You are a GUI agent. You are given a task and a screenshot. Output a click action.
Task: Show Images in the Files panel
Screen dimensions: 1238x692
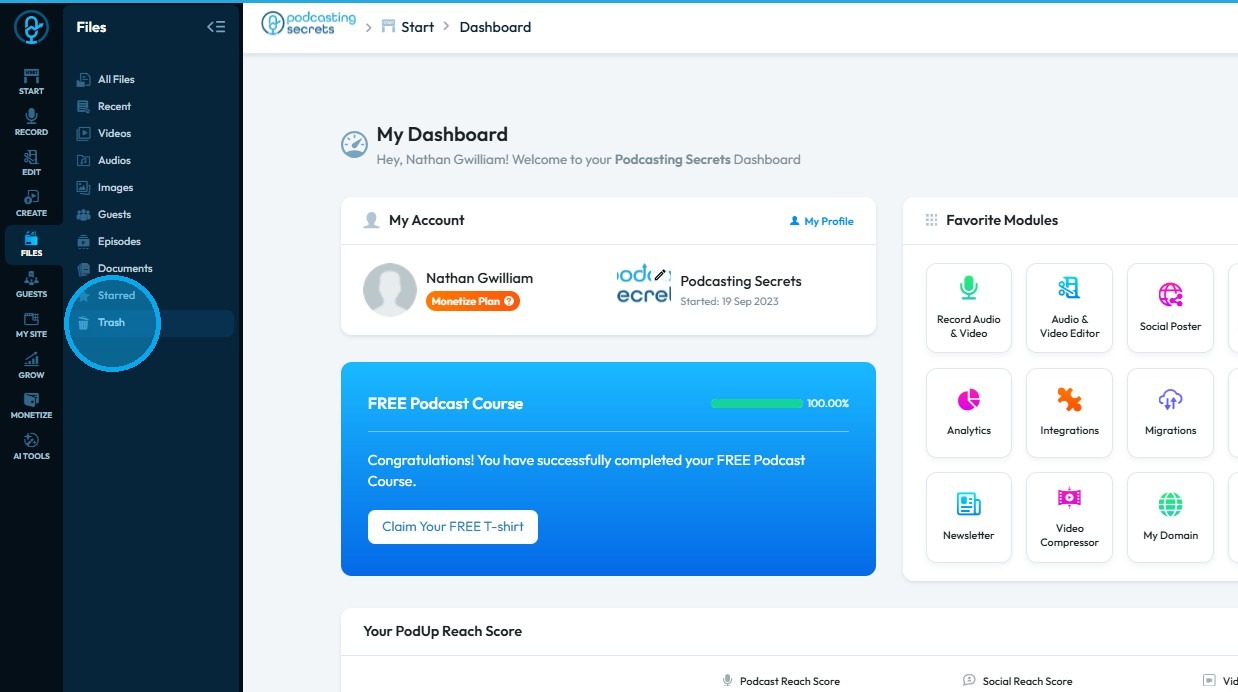(x=115, y=187)
